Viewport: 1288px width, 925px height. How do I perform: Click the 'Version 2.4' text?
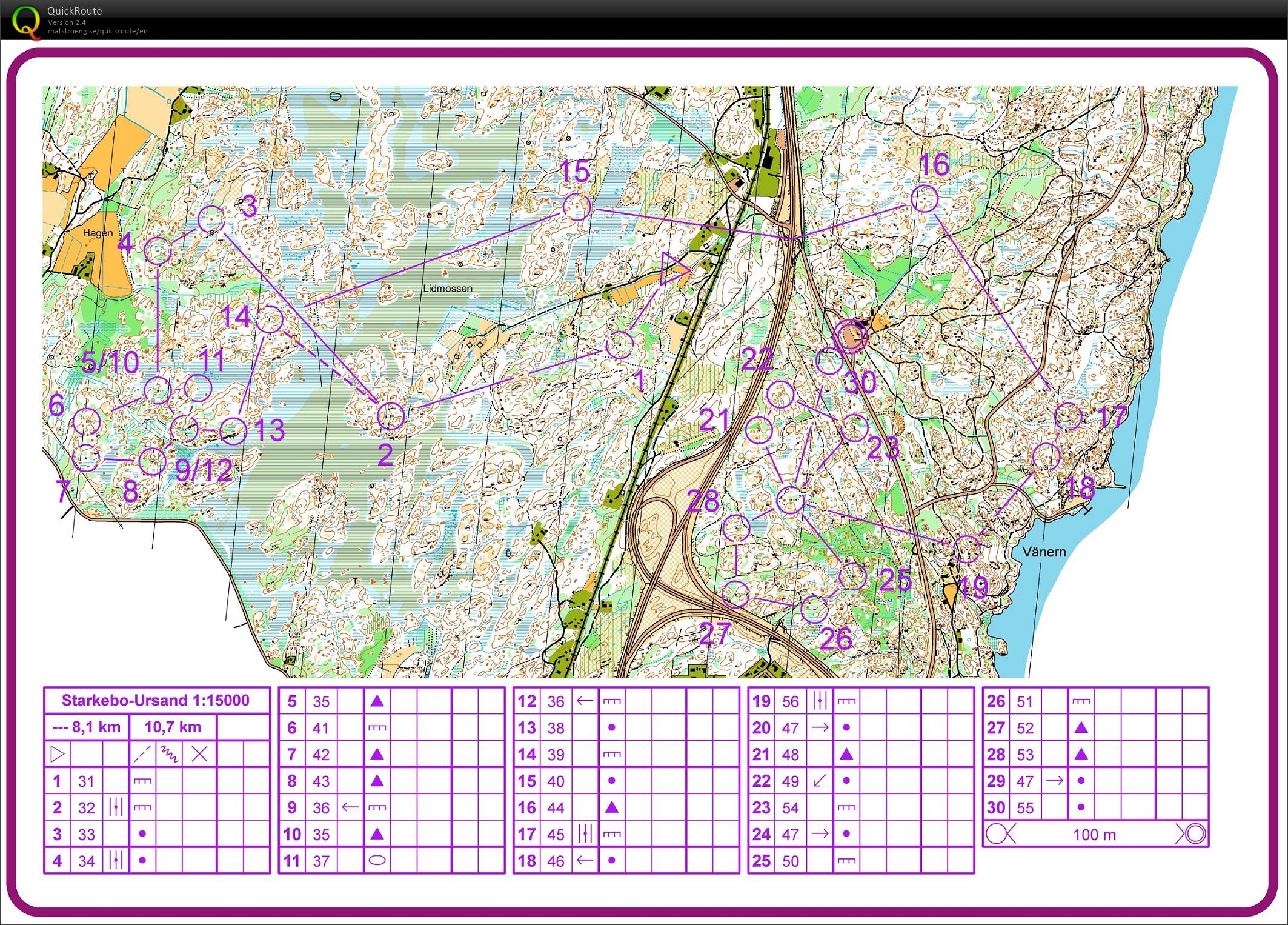point(67,22)
